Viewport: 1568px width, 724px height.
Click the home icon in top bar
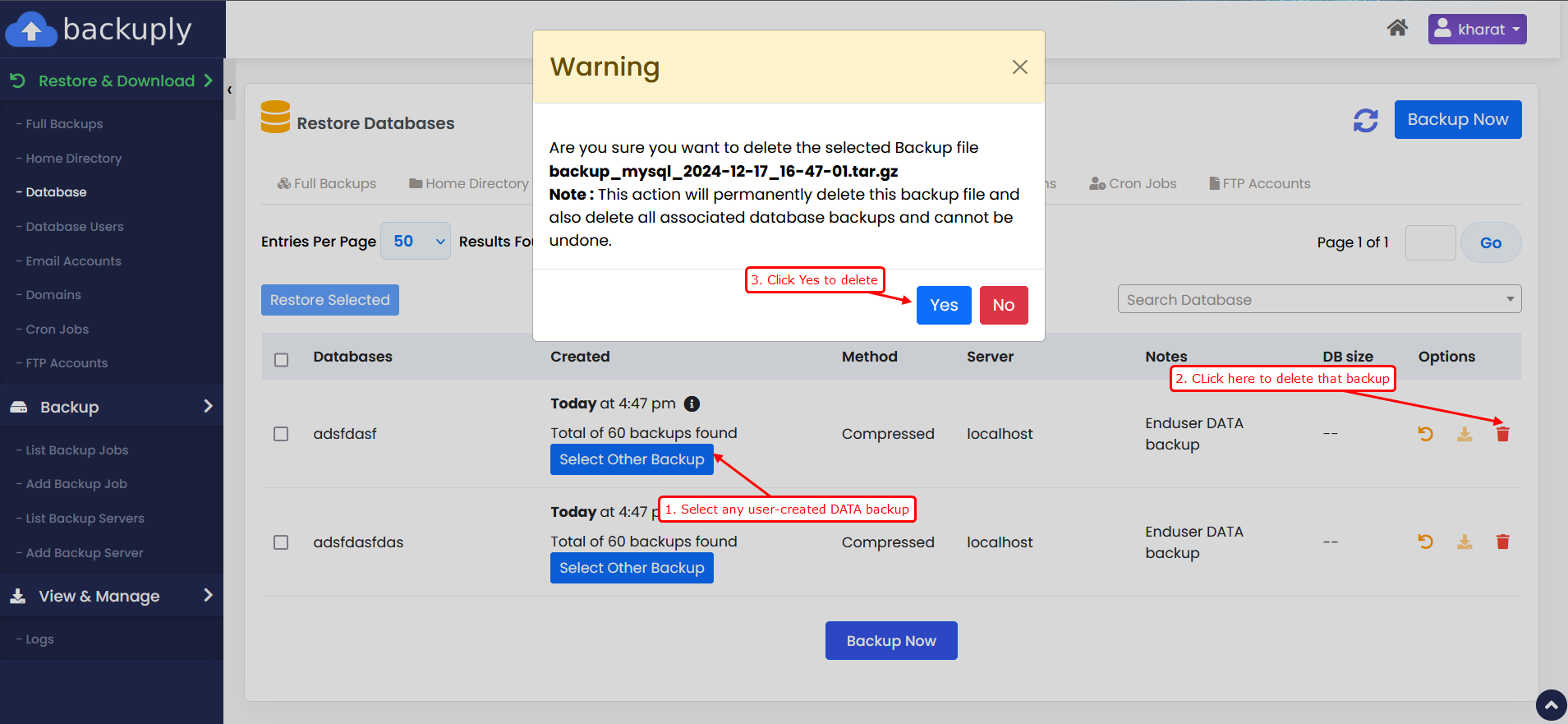(1397, 29)
